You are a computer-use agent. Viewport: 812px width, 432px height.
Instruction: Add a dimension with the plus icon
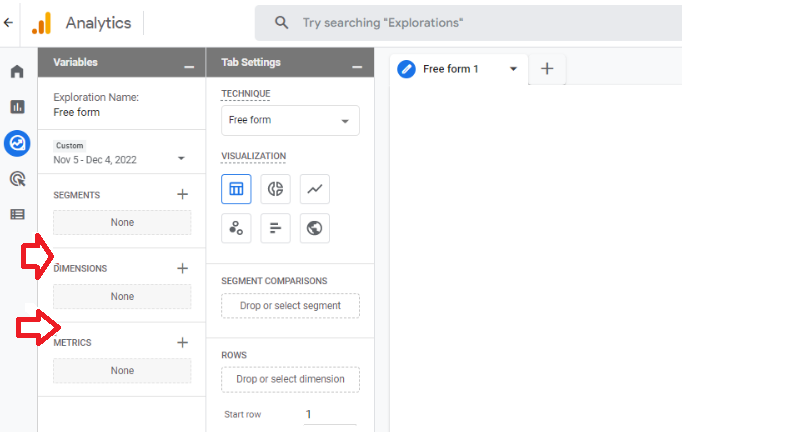coord(182,268)
